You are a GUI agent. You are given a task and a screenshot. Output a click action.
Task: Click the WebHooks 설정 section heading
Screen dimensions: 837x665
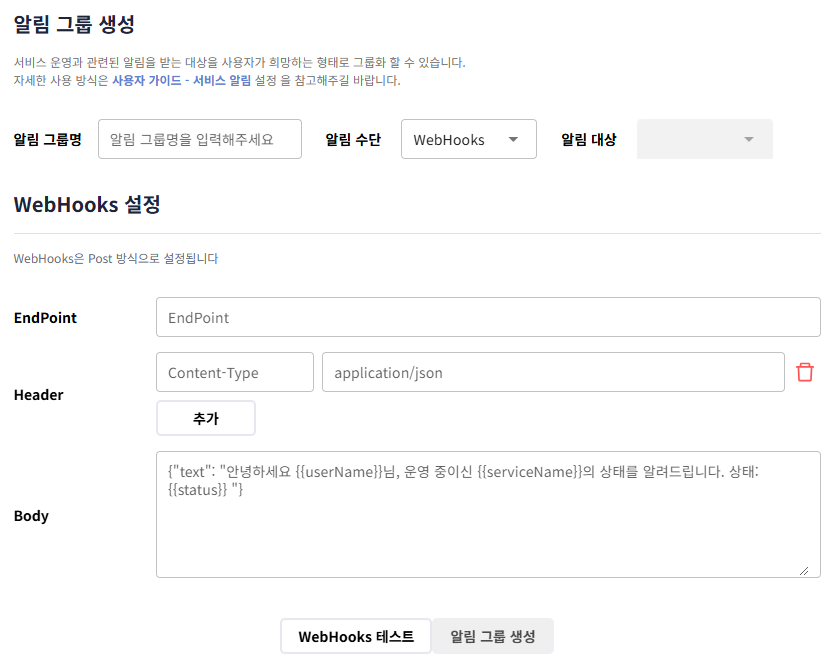pos(86,205)
